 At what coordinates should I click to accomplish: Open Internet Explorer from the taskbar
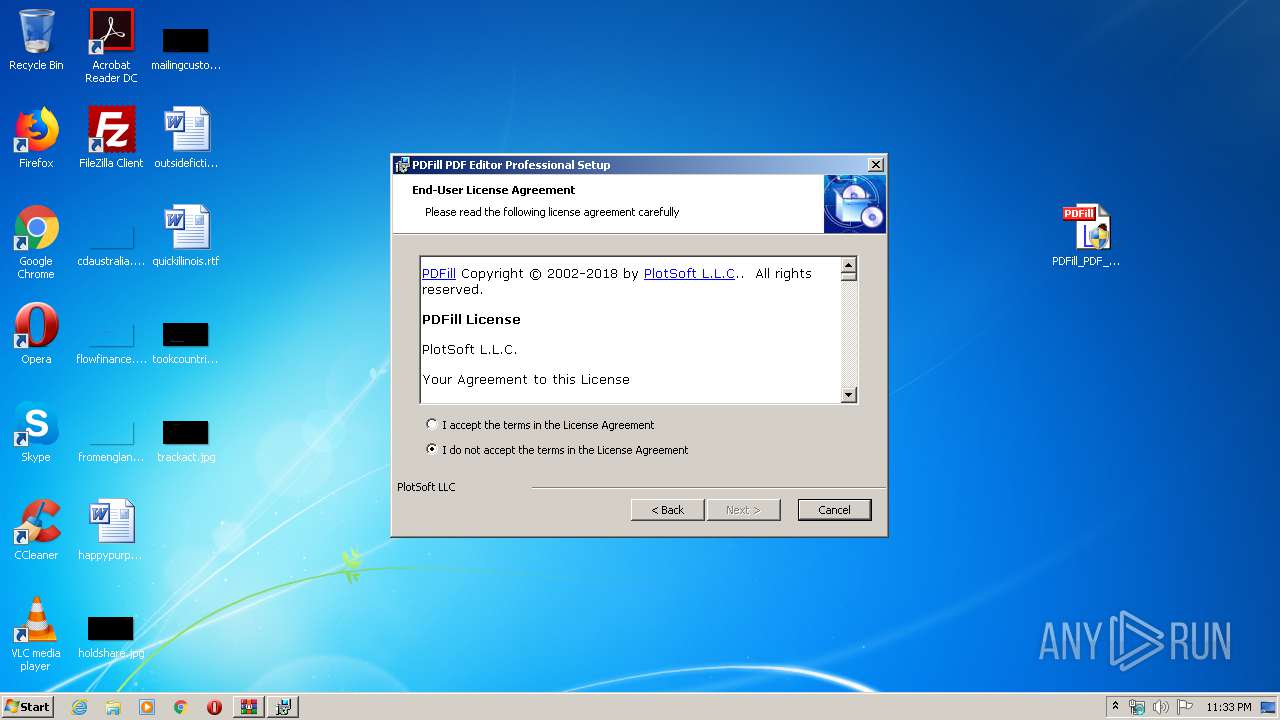[79, 707]
